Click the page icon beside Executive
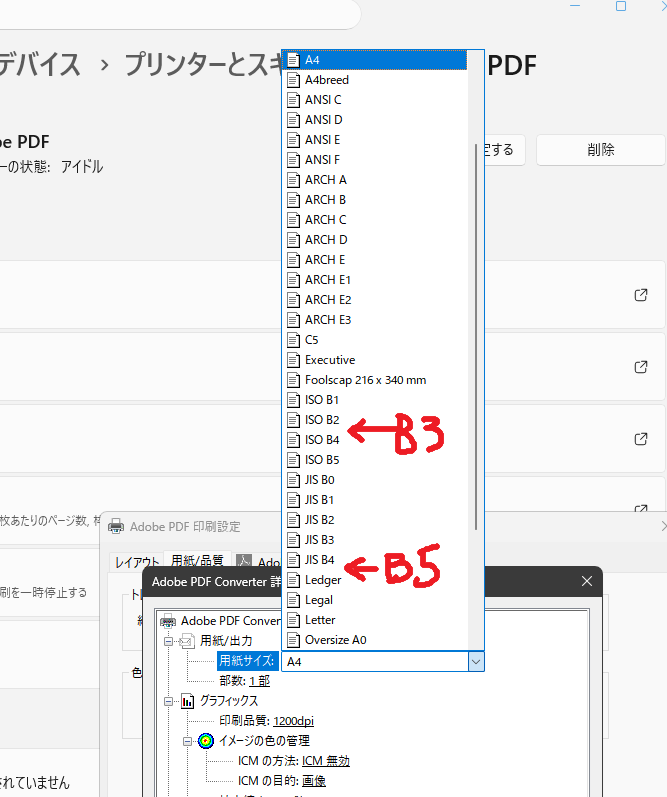 click(293, 360)
